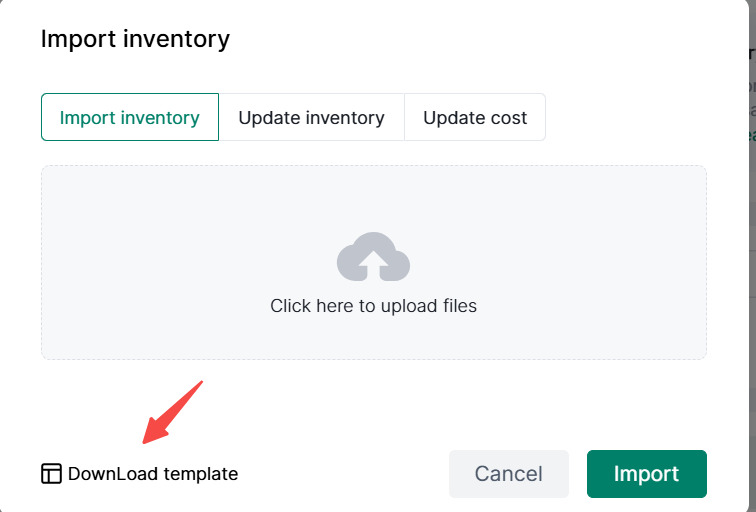Click the "Click here to upload files" text
This screenshot has height=512, width=756.
(x=373, y=306)
